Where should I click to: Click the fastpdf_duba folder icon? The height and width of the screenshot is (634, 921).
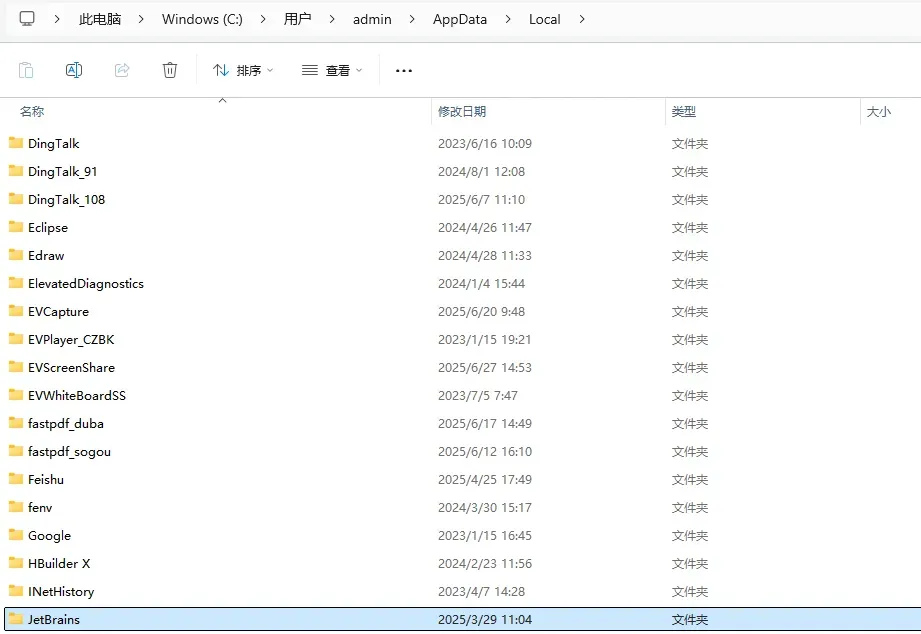point(16,423)
